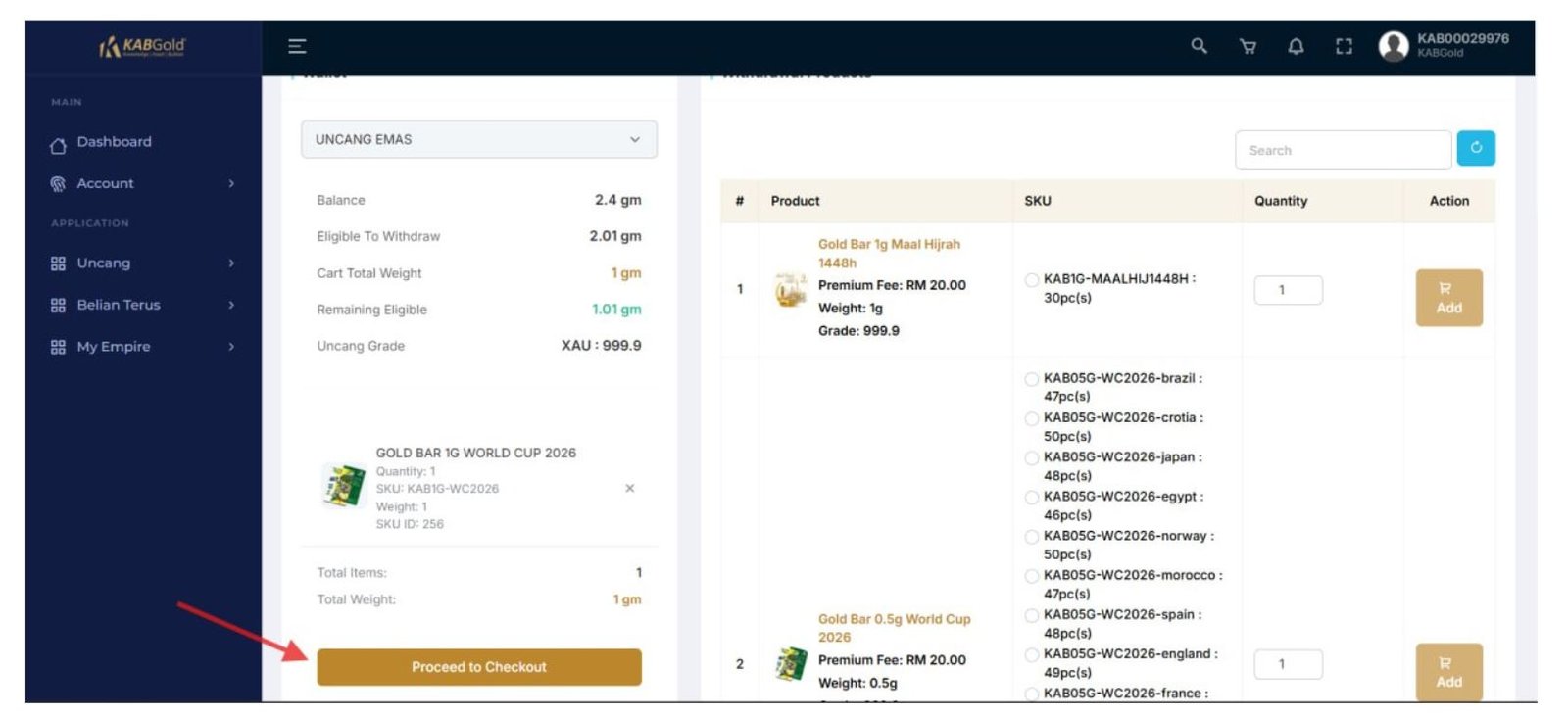Expand My Empire submenu chevron
The height and width of the screenshot is (718, 1568).
231,347
